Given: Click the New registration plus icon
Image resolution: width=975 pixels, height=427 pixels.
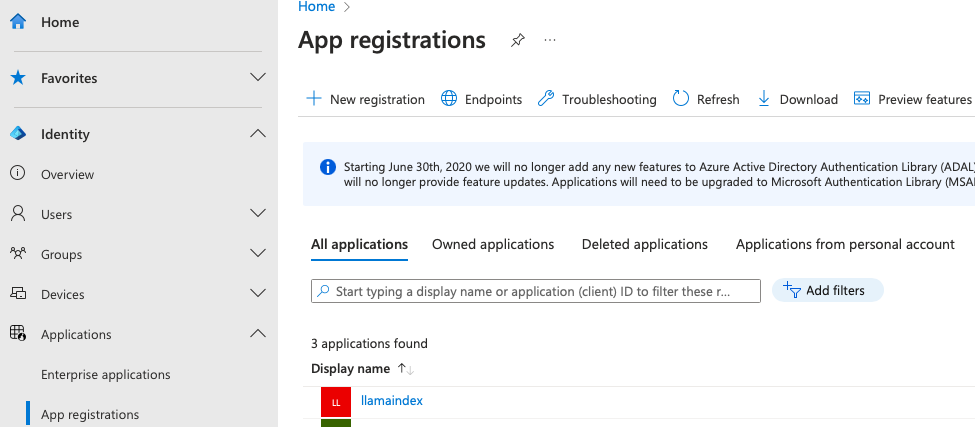Looking at the screenshot, I should coord(314,99).
